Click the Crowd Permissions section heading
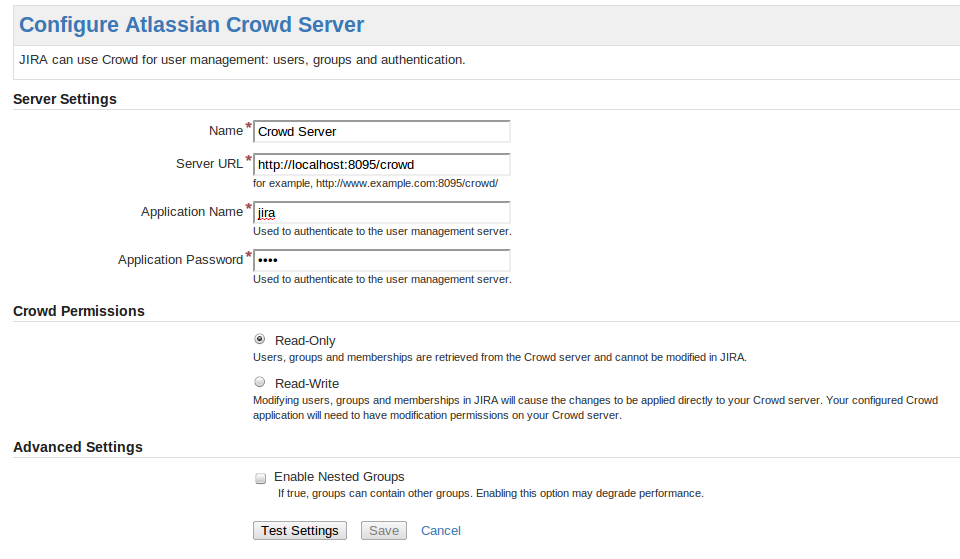 [79, 311]
